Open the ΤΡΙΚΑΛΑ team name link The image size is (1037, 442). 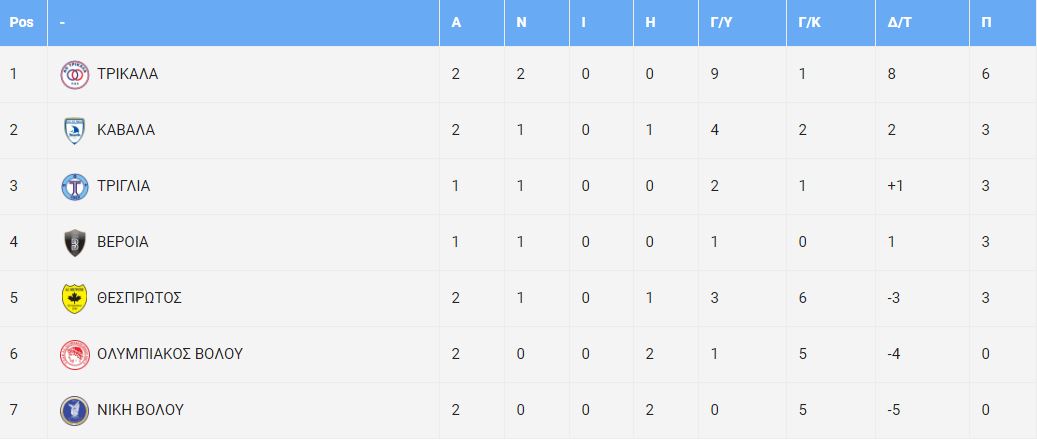[x=128, y=74]
